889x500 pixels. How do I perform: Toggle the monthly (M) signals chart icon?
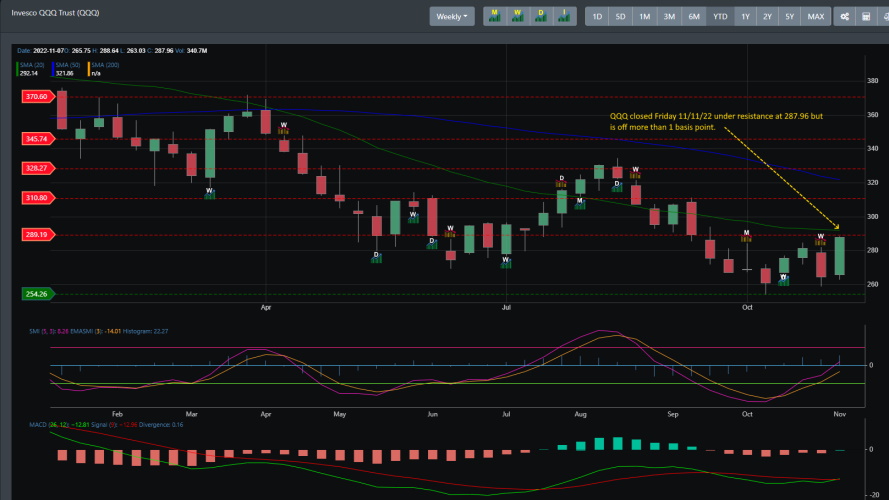494,16
